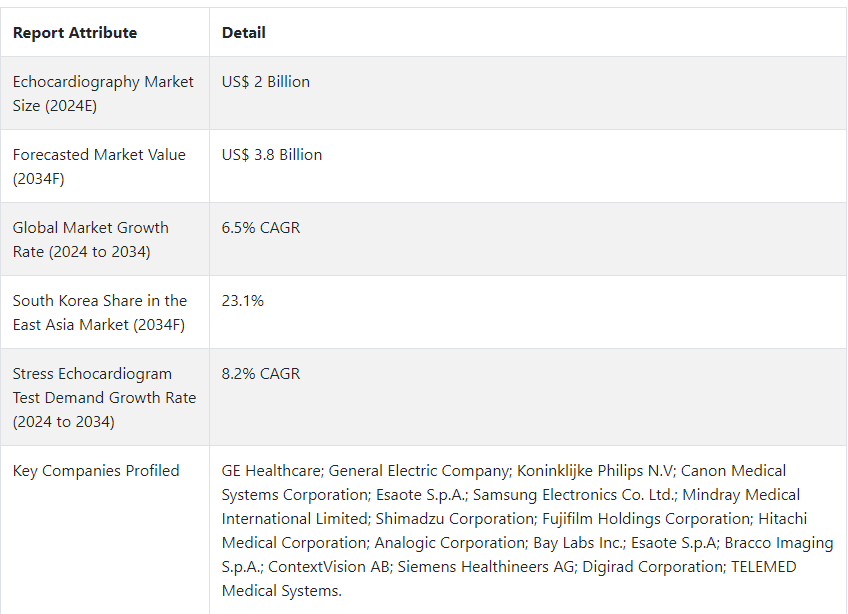The width and height of the screenshot is (848, 614).
Task: Click Shimadzu Corporation in companies list
Action: 454,518
